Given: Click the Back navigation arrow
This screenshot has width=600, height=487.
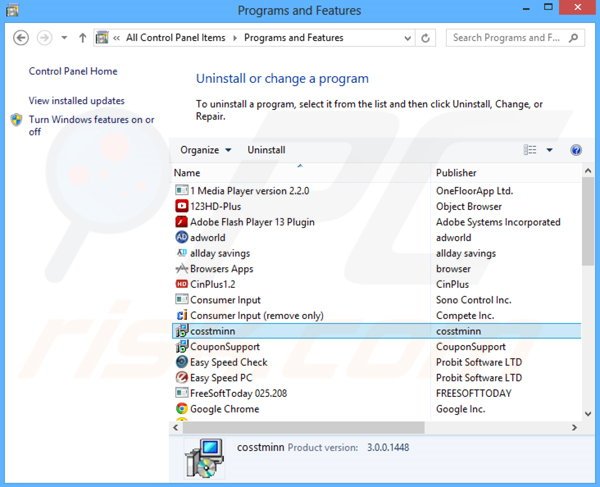Looking at the screenshot, I should tap(21, 38).
